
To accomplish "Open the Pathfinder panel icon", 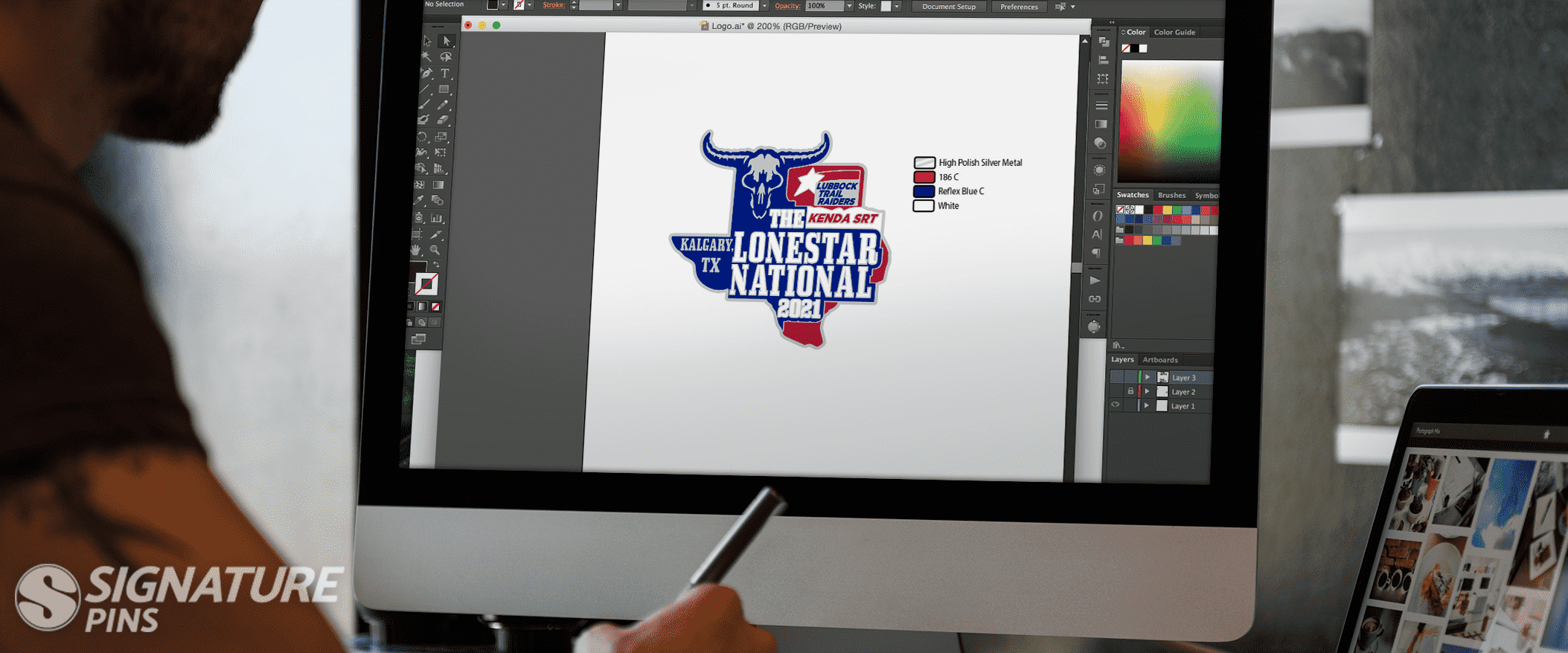I will (x=1100, y=143).
